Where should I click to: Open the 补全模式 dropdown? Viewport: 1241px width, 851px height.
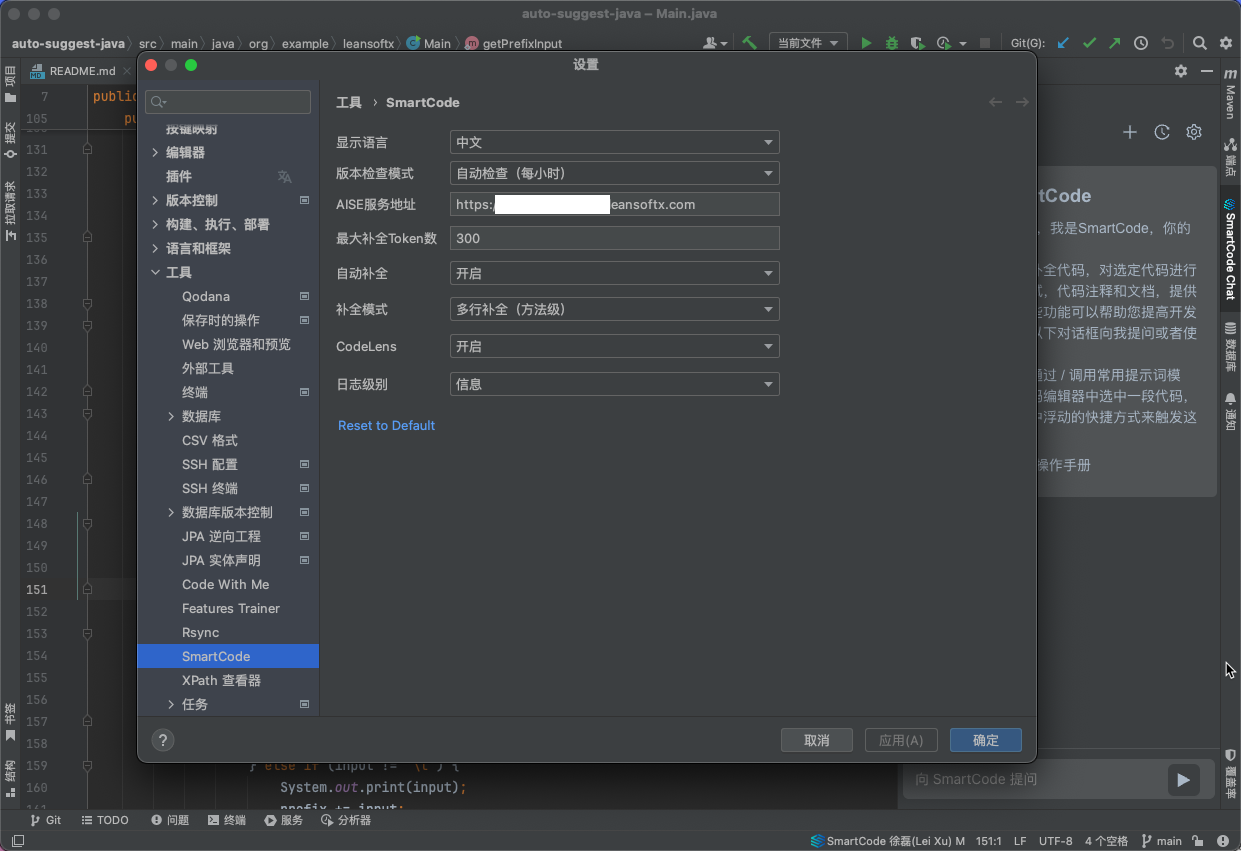click(x=614, y=309)
